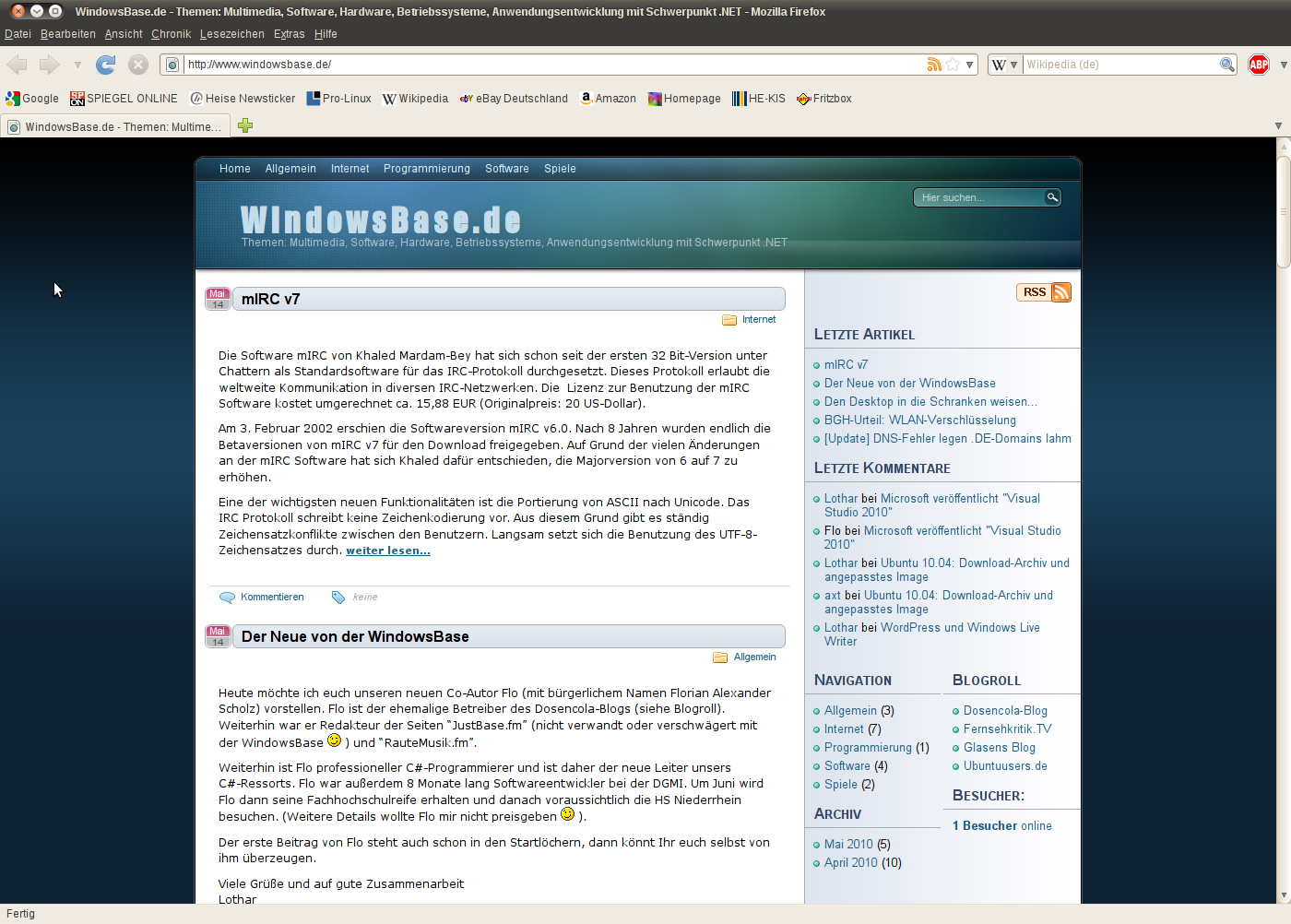Follow the 'weiter lesen...' link

click(x=387, y=551)
